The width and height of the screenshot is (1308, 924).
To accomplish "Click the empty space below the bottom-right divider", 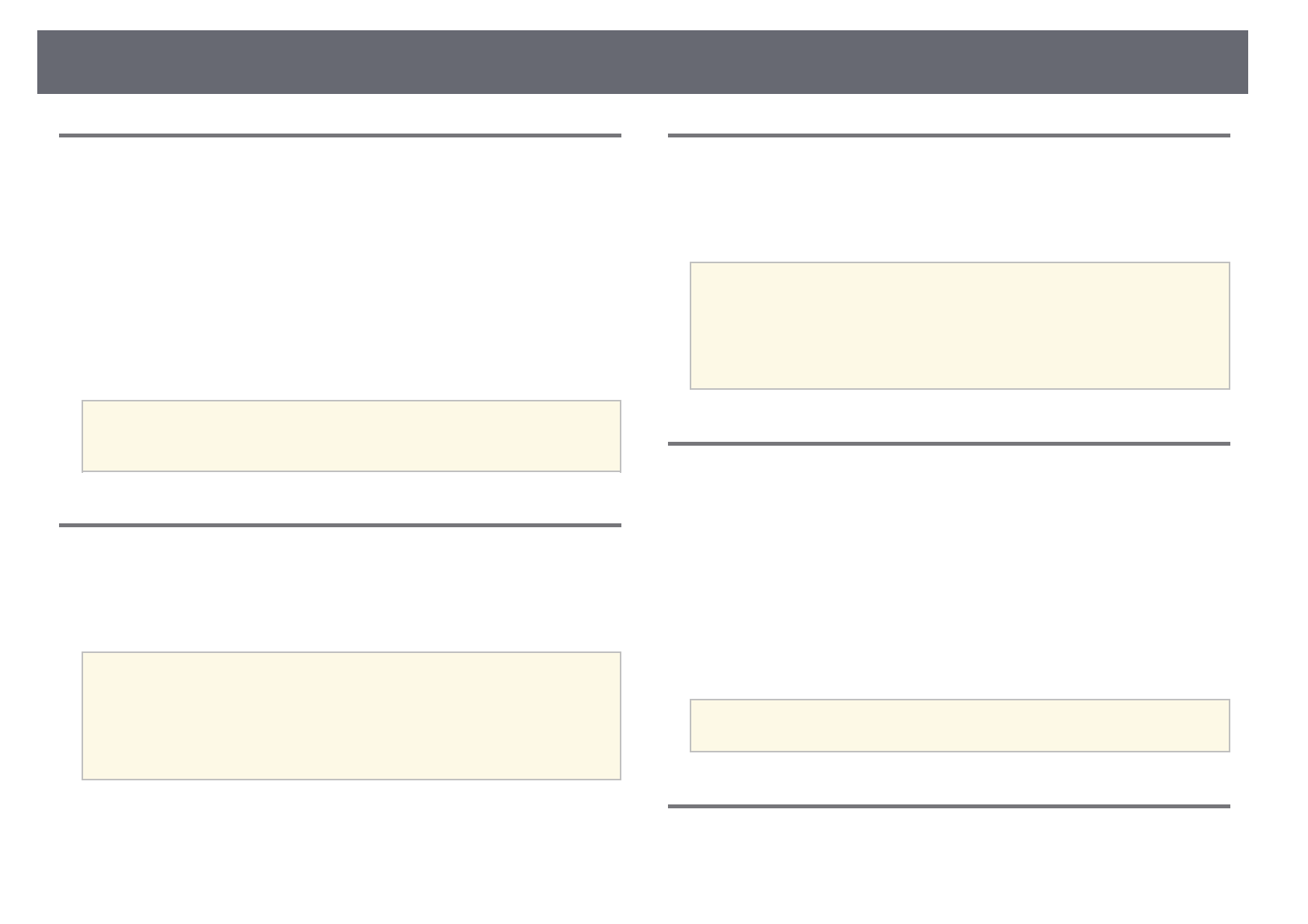I will 948,862.
